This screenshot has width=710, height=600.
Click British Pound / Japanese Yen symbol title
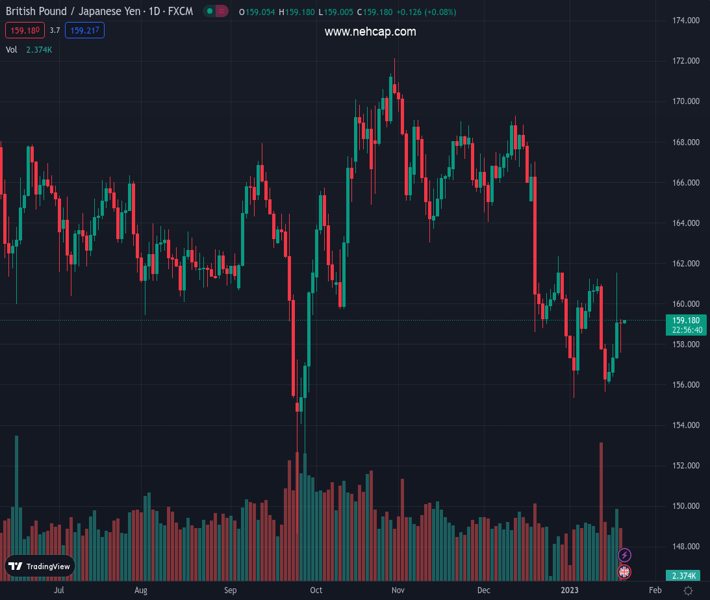click(x=68, y=11)
